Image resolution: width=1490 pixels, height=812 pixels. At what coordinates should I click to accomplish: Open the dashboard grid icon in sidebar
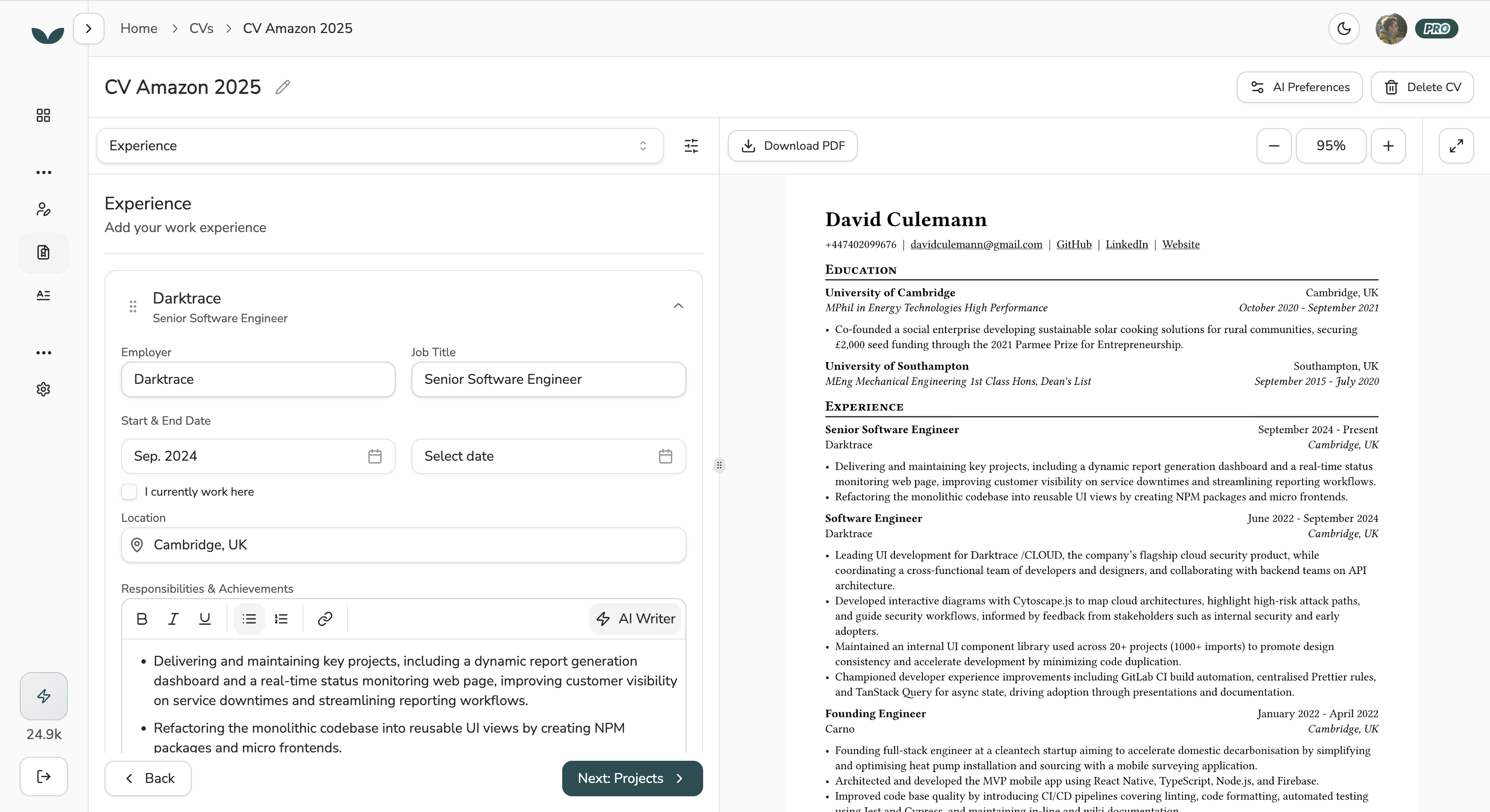pos(43,115)
